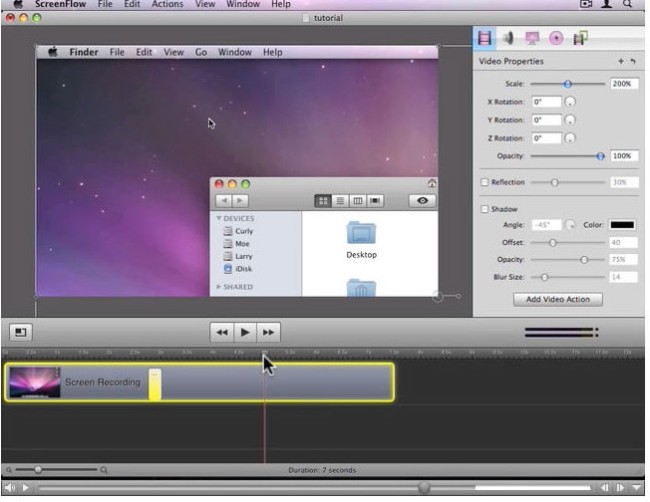
Task: Click the X Rotation value field
Action: click(546, 102)
